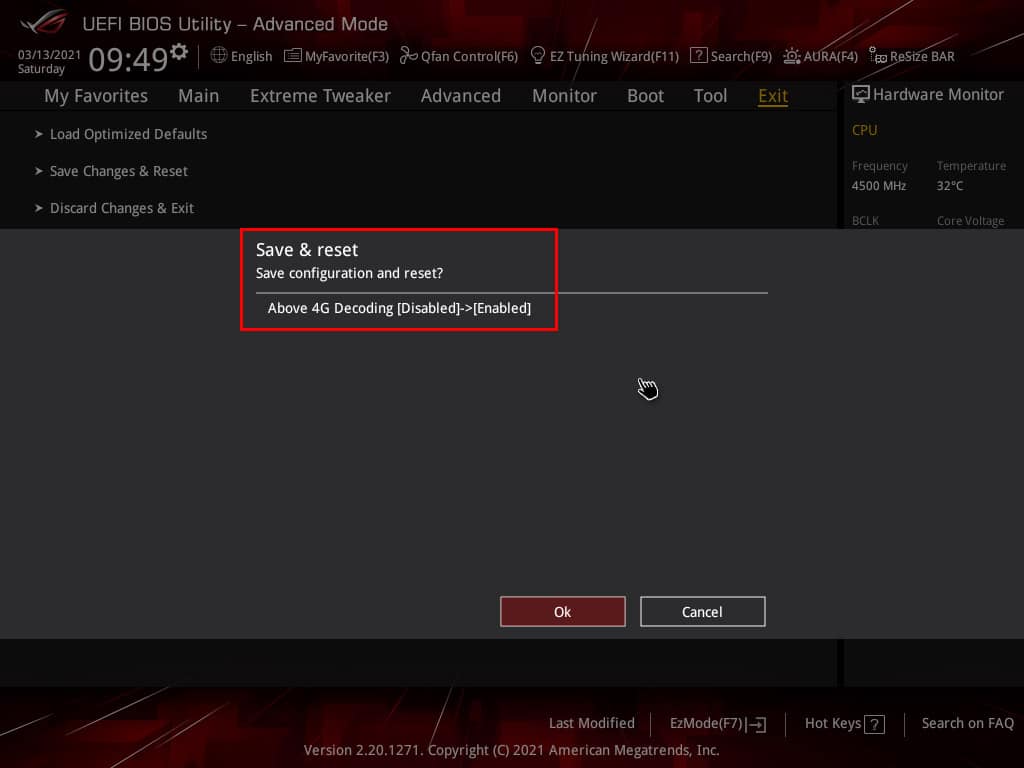This screenshot has width=1024, height=768.
Task: Click the Frequency label
Action: (879, 166)
